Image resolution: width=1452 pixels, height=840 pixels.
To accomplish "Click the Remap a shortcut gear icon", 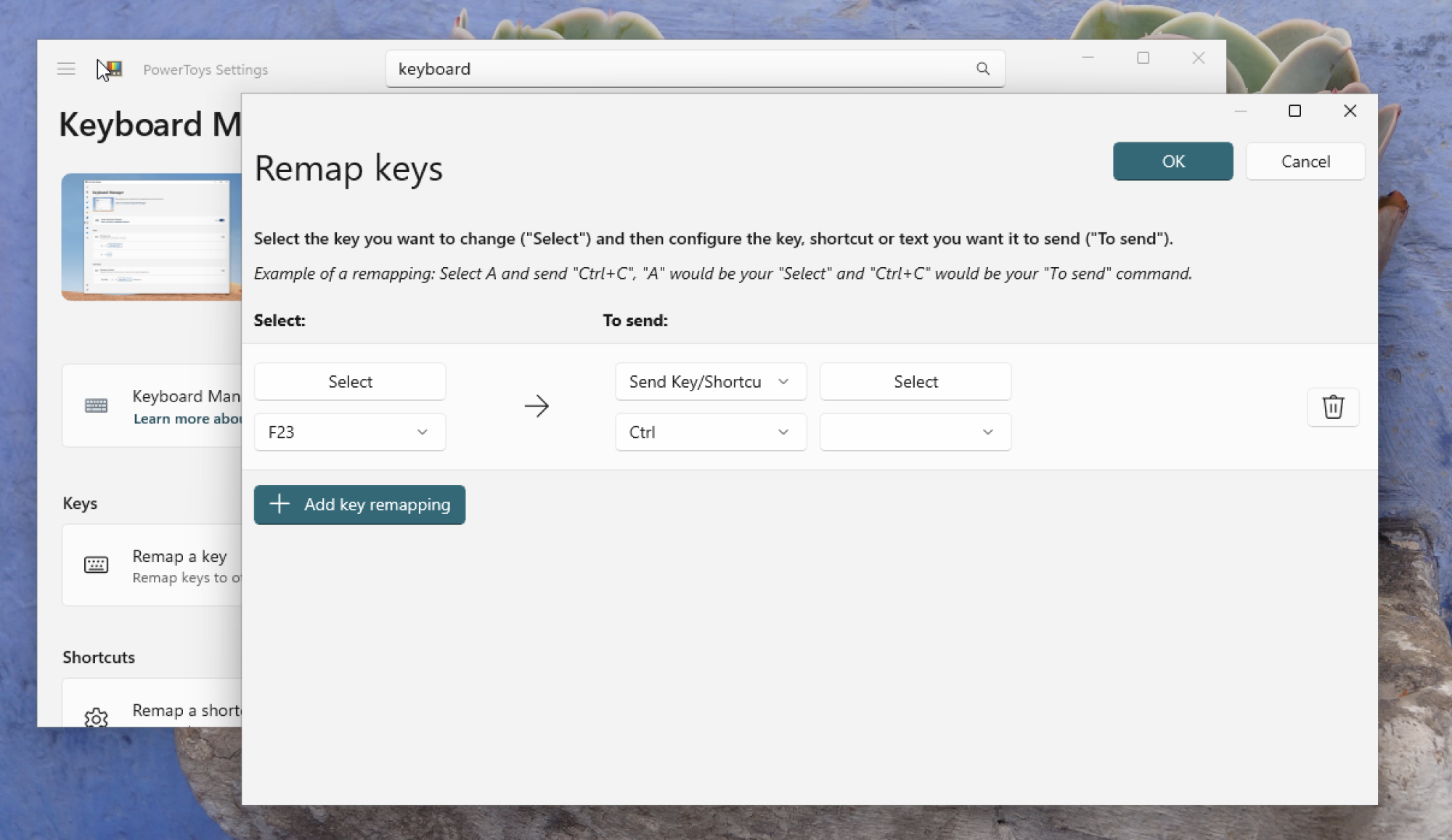I will tap(96, 717).
